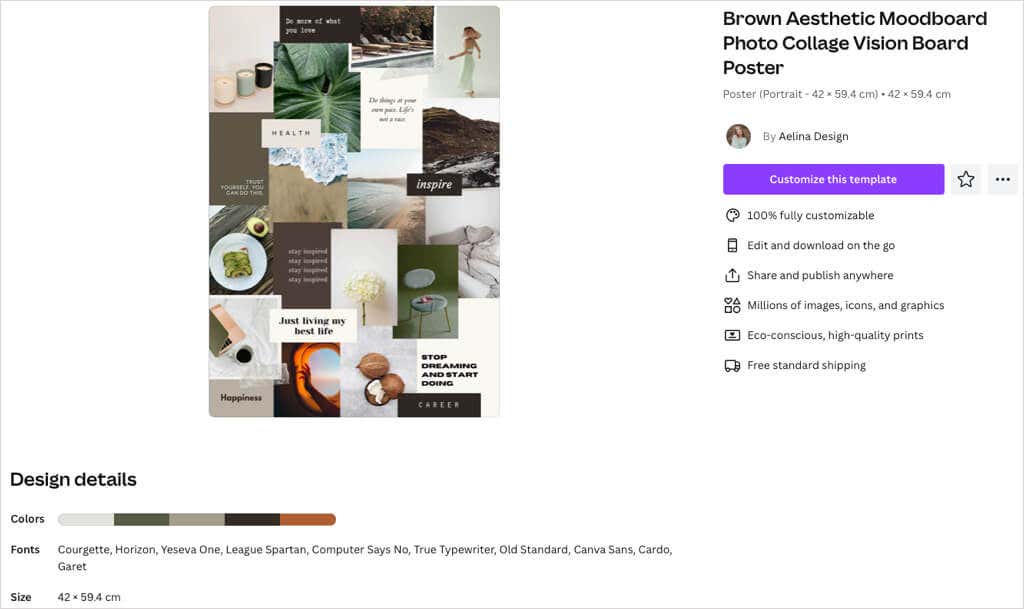
Task: Click the phone icon beside Edit and download
Action: pos(732,245)
